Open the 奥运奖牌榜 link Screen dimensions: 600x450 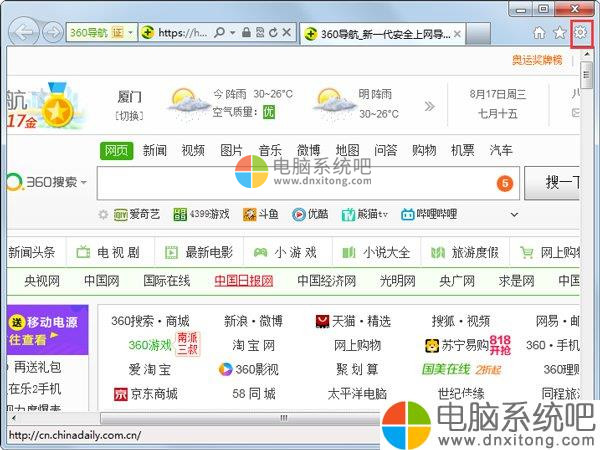pyautogui.click(x=537, y=60)
